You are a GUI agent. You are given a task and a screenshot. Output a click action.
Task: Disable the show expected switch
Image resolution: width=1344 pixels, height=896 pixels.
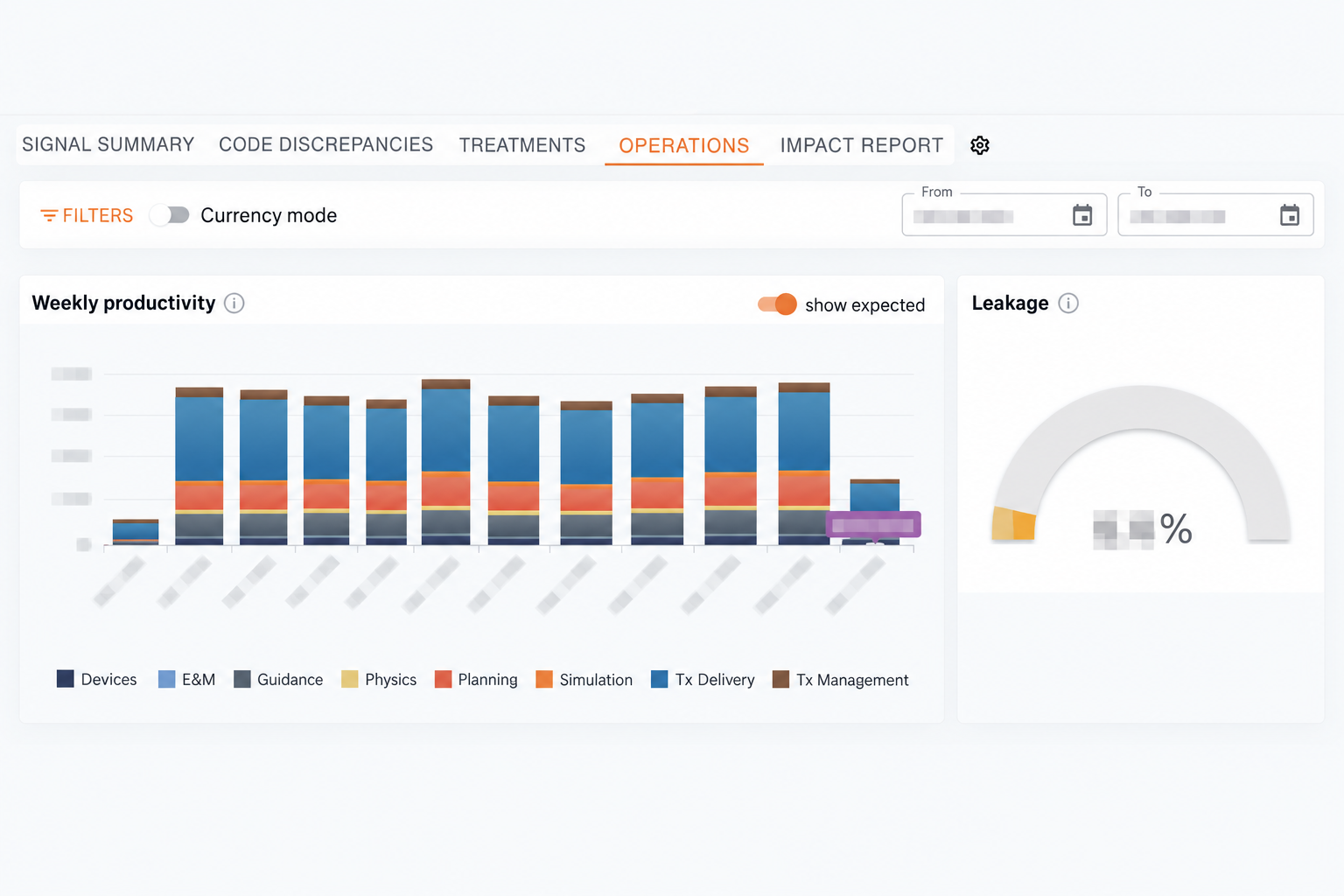click(x=777, y=304)
